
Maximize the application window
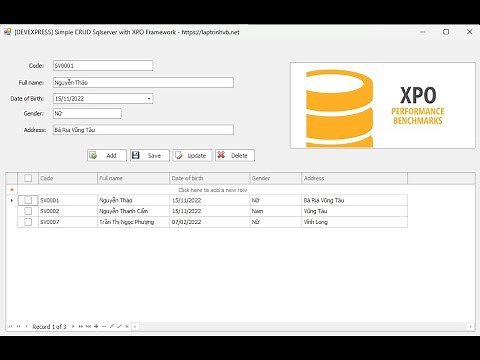point(446,32)
